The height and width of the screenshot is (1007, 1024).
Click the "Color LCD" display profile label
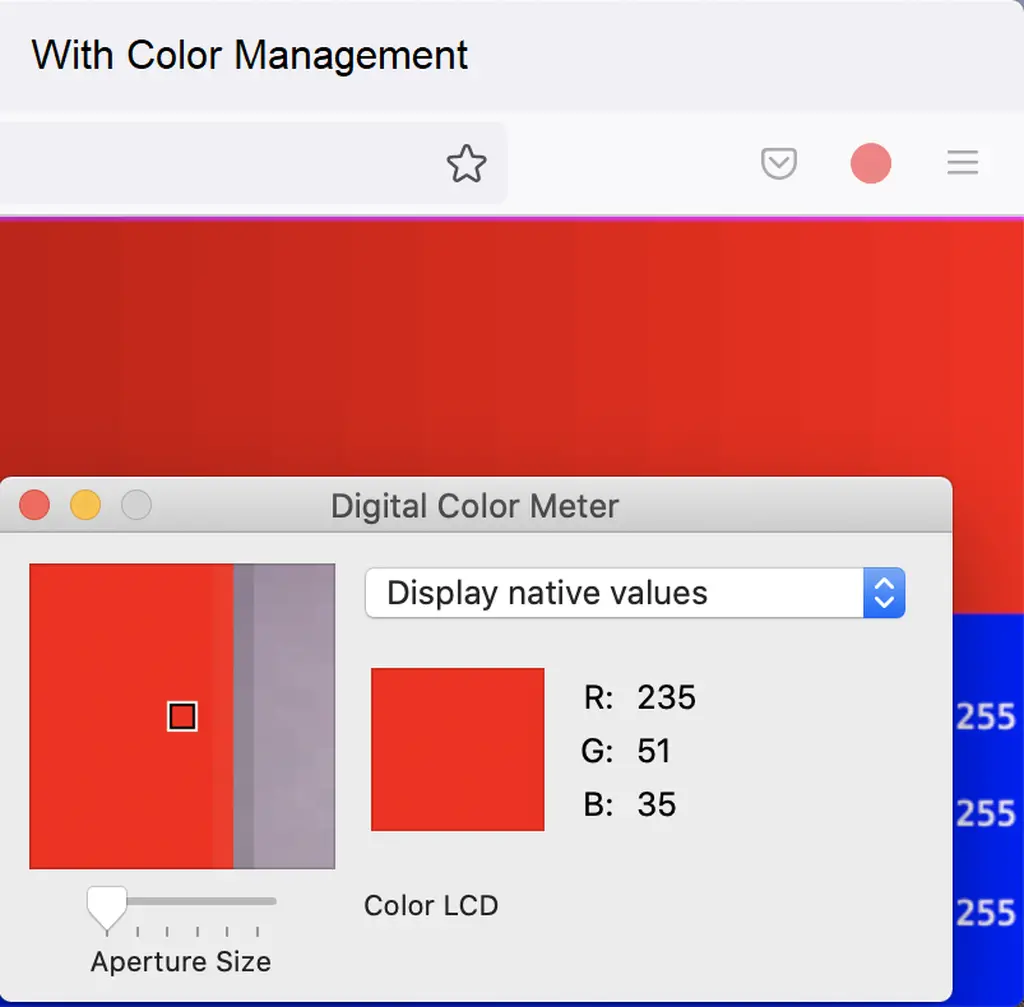pyautogui.click(x=431, y=906)
